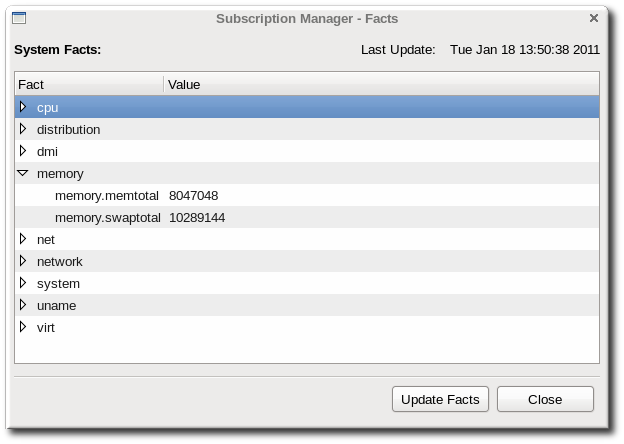Screen dimensions: 624x444
Task: Sort by the Fact column header
Action: (89, 84)
